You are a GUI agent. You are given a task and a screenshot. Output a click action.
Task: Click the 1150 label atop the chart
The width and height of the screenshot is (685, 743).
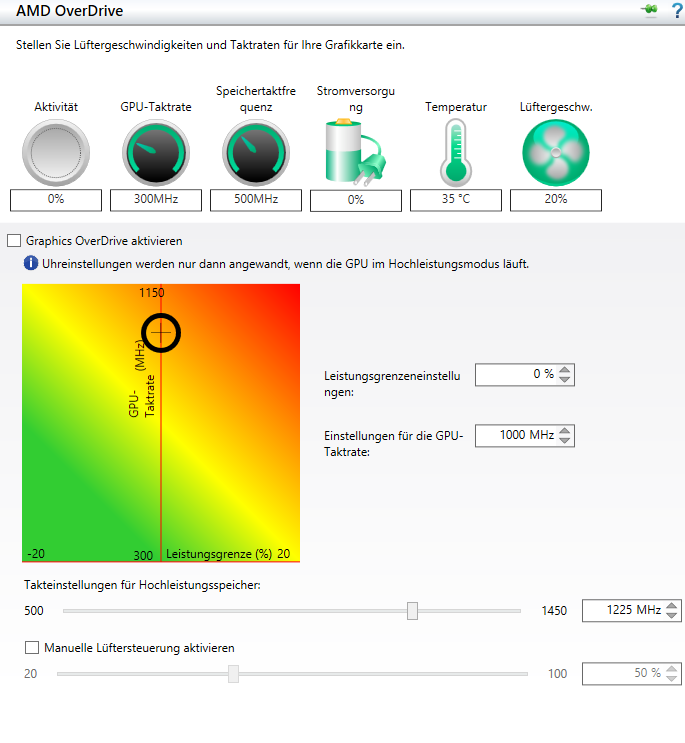(152, 293)
